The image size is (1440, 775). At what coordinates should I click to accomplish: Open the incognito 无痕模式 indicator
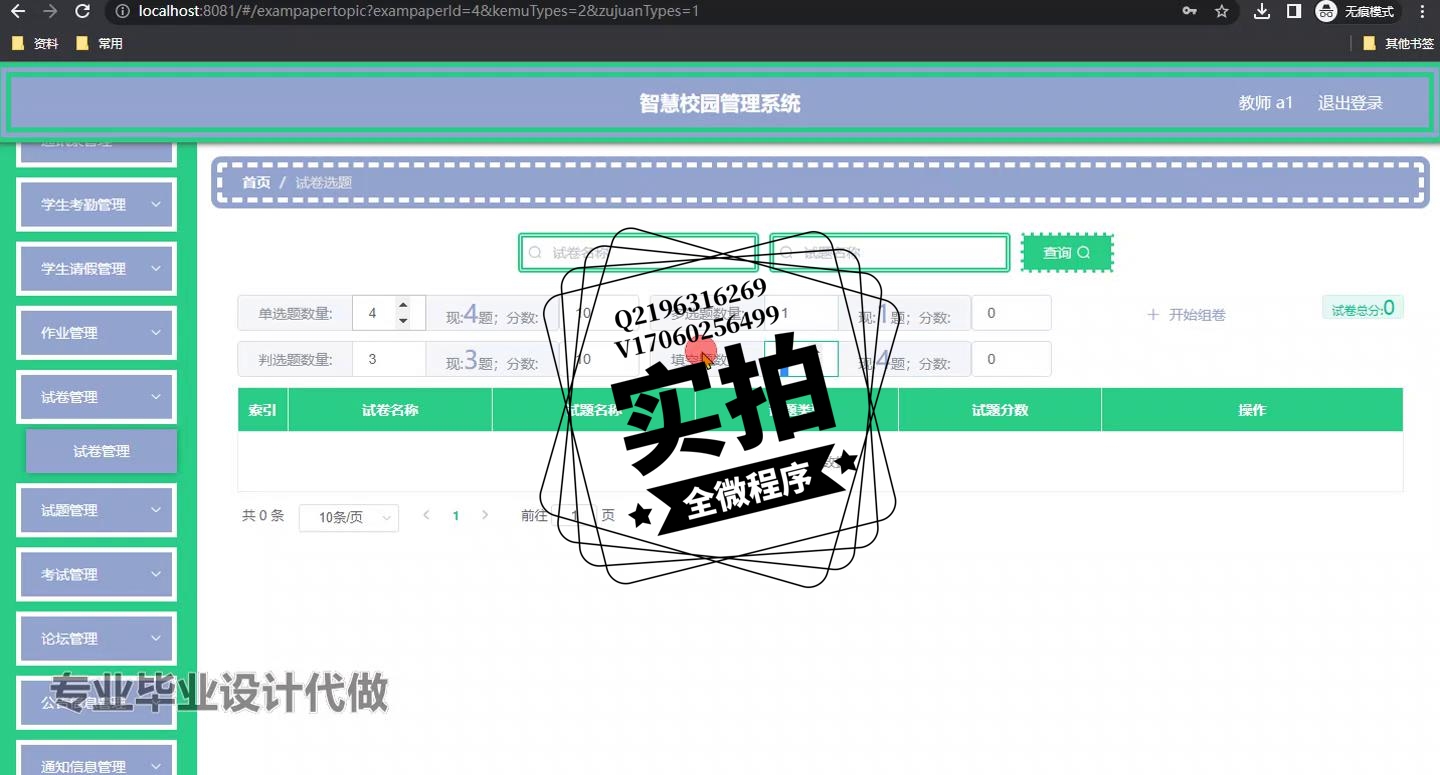[x=1356, y=12]
